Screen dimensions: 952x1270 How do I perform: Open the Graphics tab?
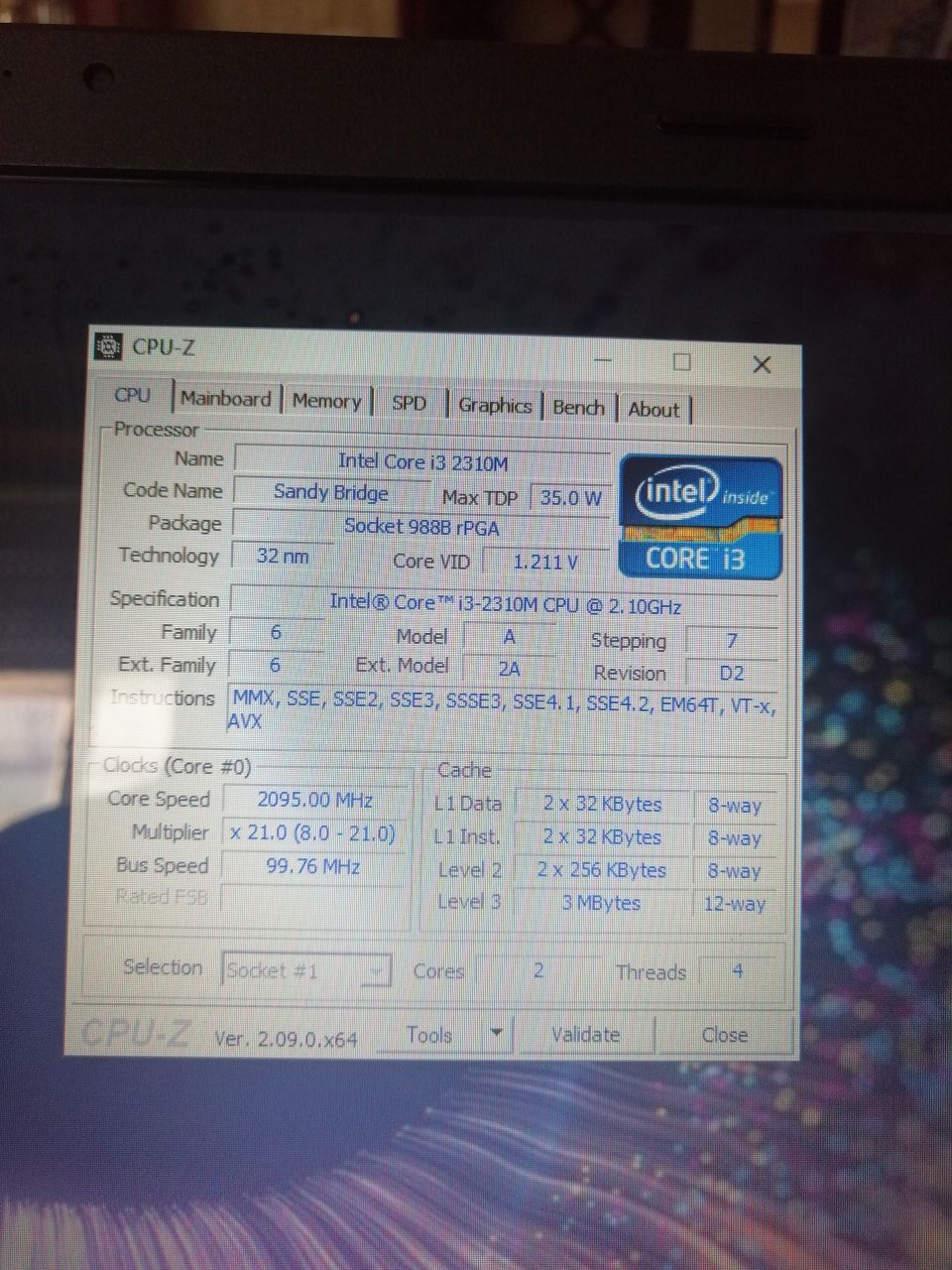(x=495, y=405)
